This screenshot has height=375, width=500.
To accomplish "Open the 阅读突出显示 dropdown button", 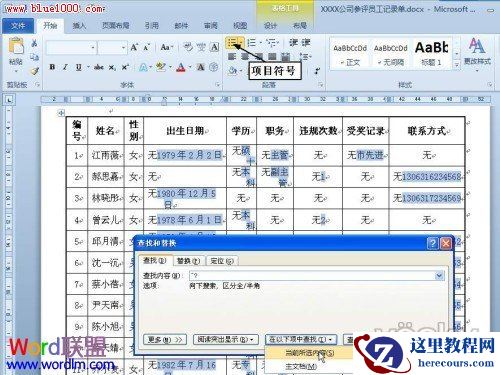I will [x=226, y=340].
